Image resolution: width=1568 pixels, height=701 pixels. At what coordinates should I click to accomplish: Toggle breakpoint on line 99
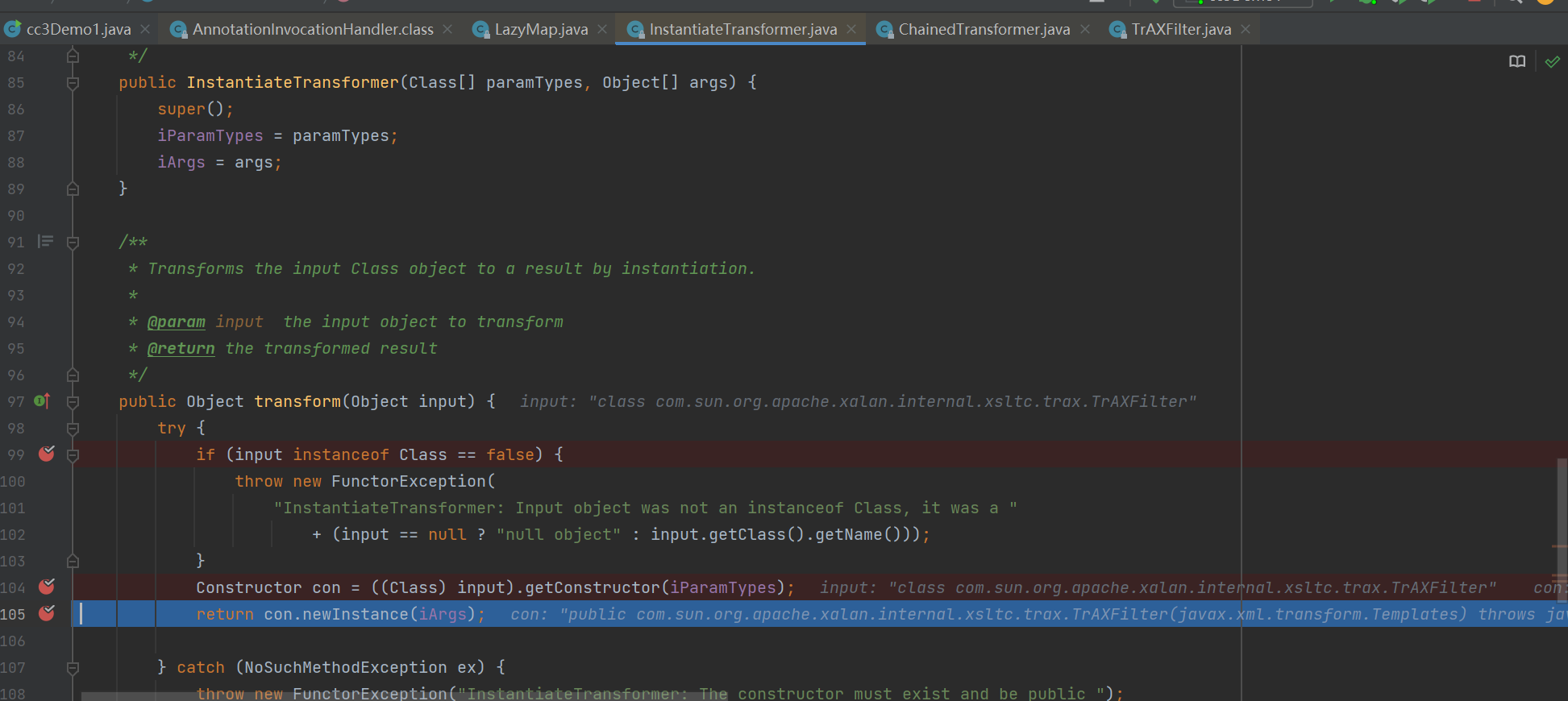[x=47, y=454]
